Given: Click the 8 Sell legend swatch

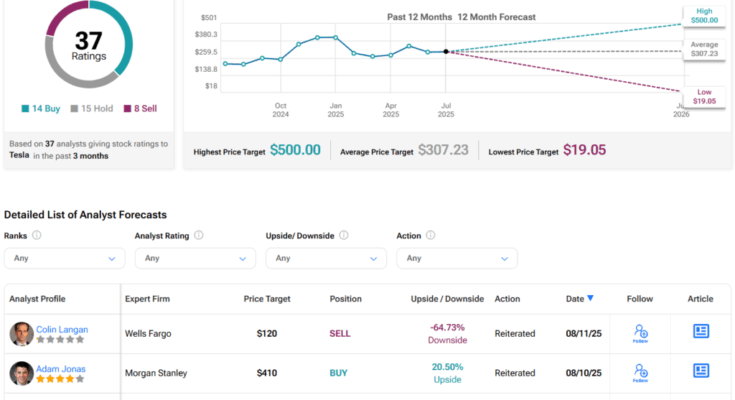Looking at the screenshot, I should pos(127,109).
